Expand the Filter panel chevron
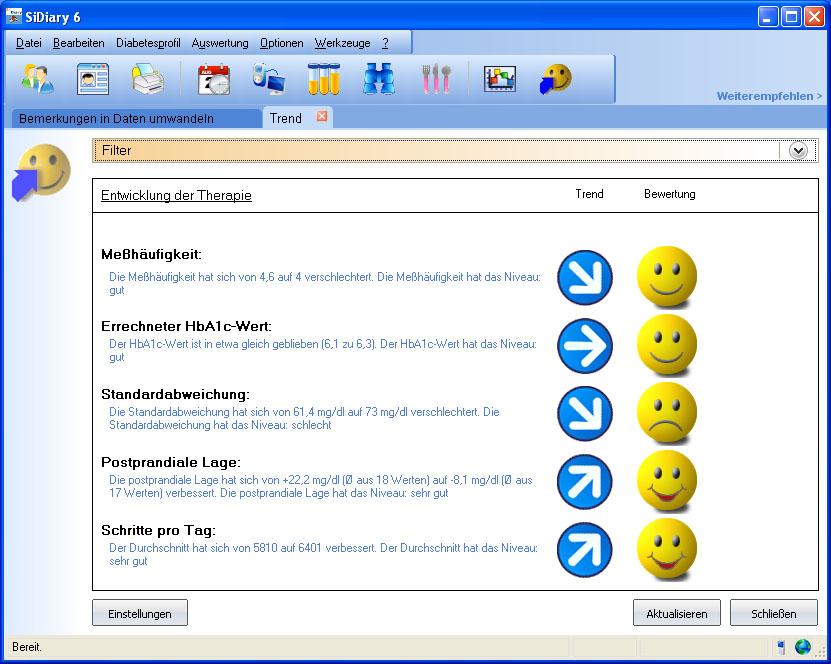The width and height of the screenshot is (831, 664). pyautogui.click(x=798, y=150)
